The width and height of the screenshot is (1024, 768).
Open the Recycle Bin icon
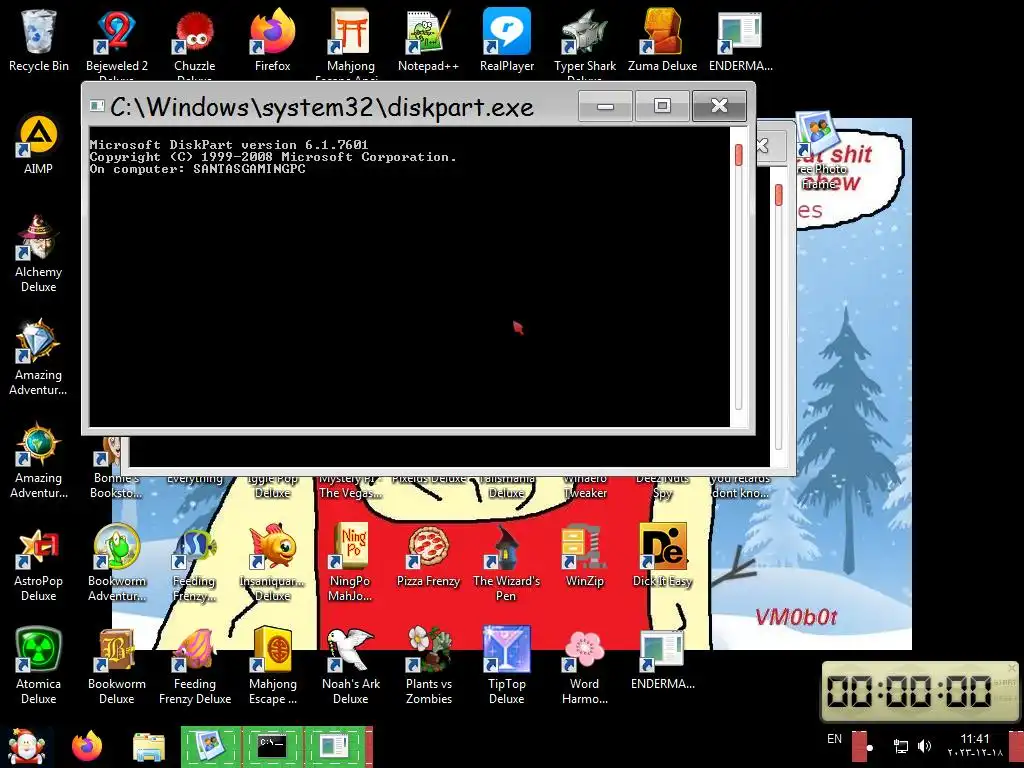[39, 40]
